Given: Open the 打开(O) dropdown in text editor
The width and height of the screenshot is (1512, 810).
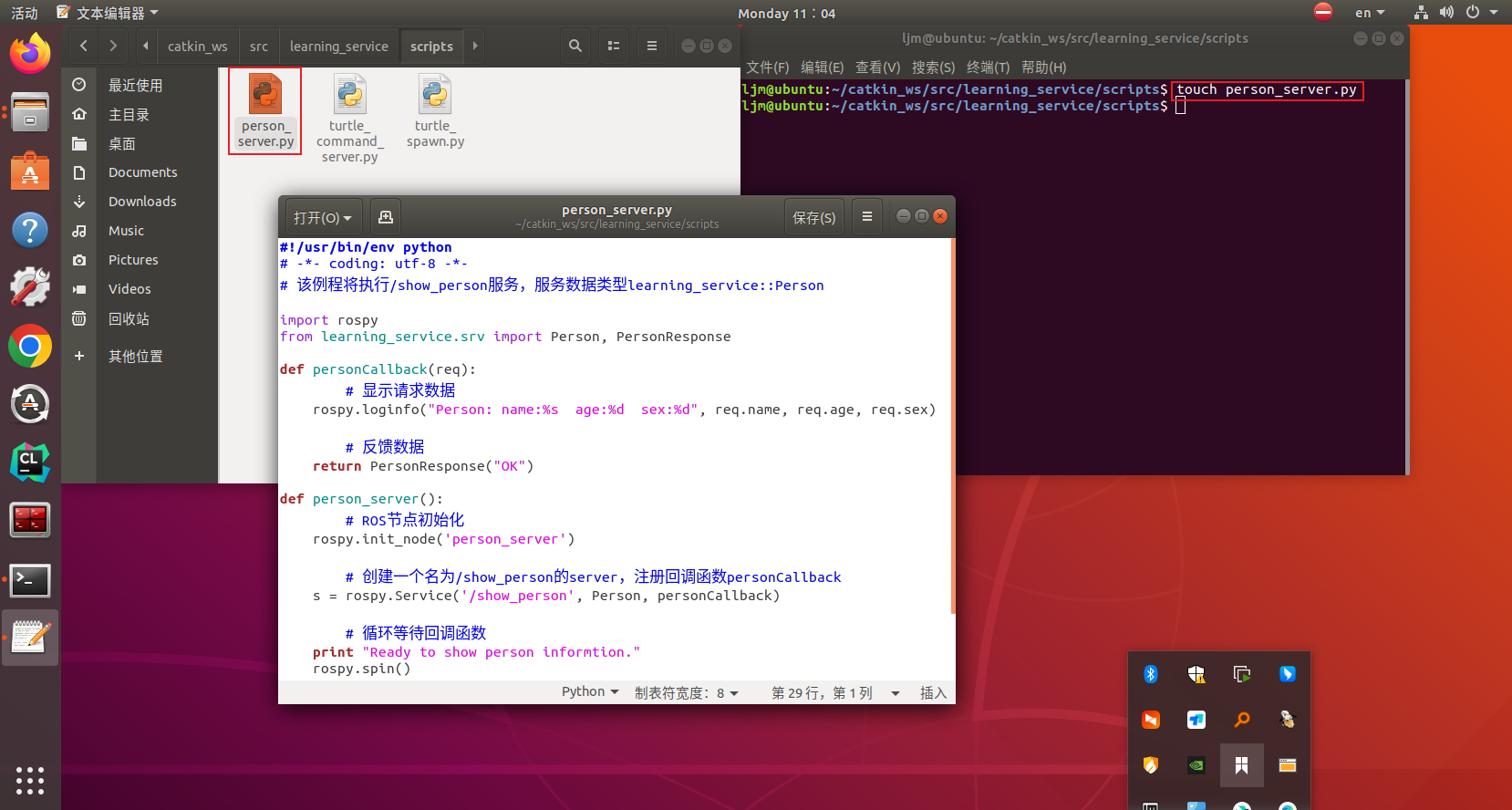Looking at the screenshot, I should coord(323,217).
